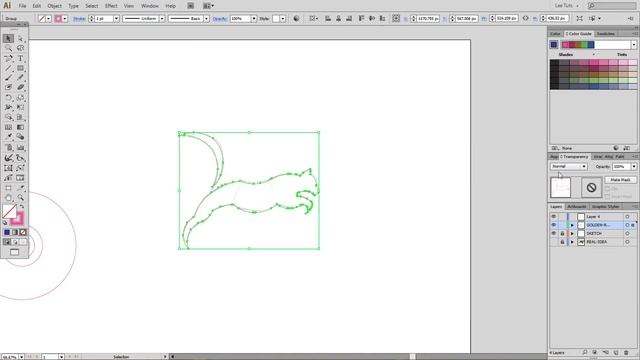This screenshot has height=360, width=640.
Task: Select the Magic Wand tool
Action: pyautogui.click(x=9, y=48)
